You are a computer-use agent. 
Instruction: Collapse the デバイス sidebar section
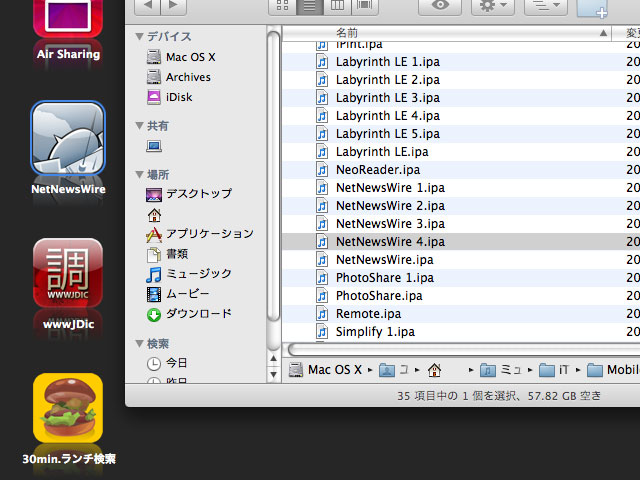point(139,37)
